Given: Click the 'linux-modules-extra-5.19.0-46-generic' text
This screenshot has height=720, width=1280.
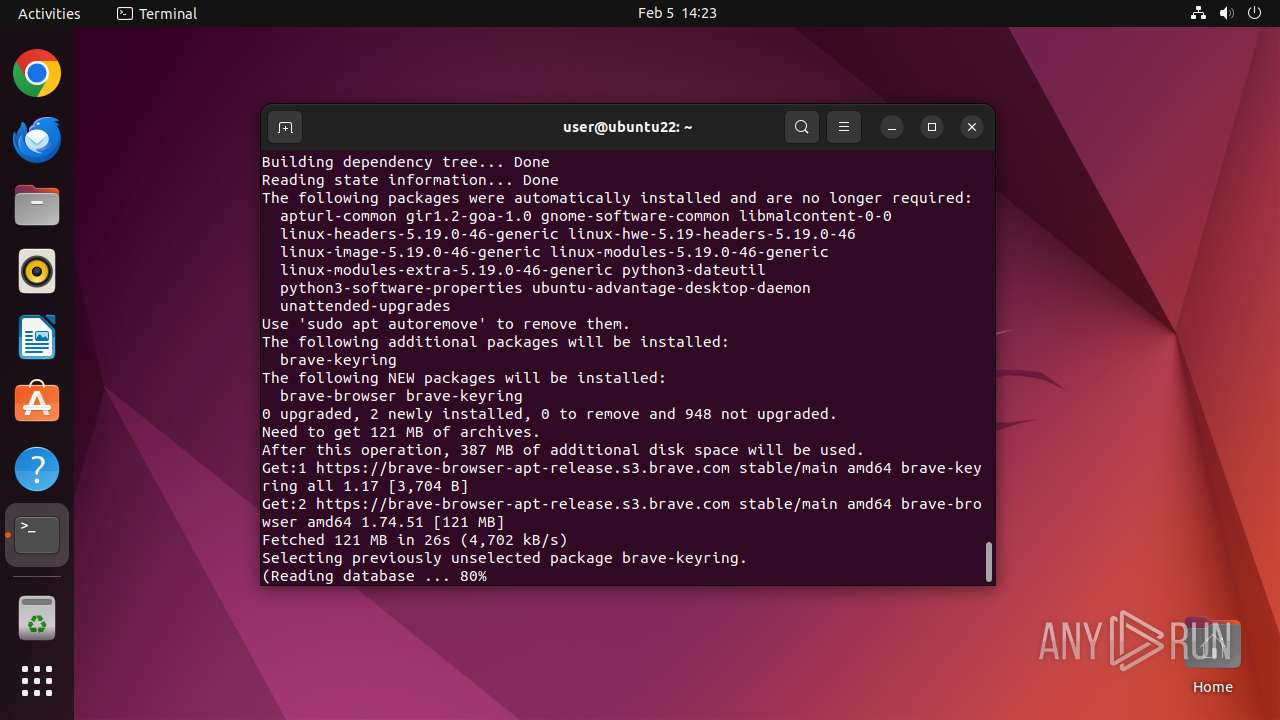Looking at the screenshot, I should click(446, 270).
